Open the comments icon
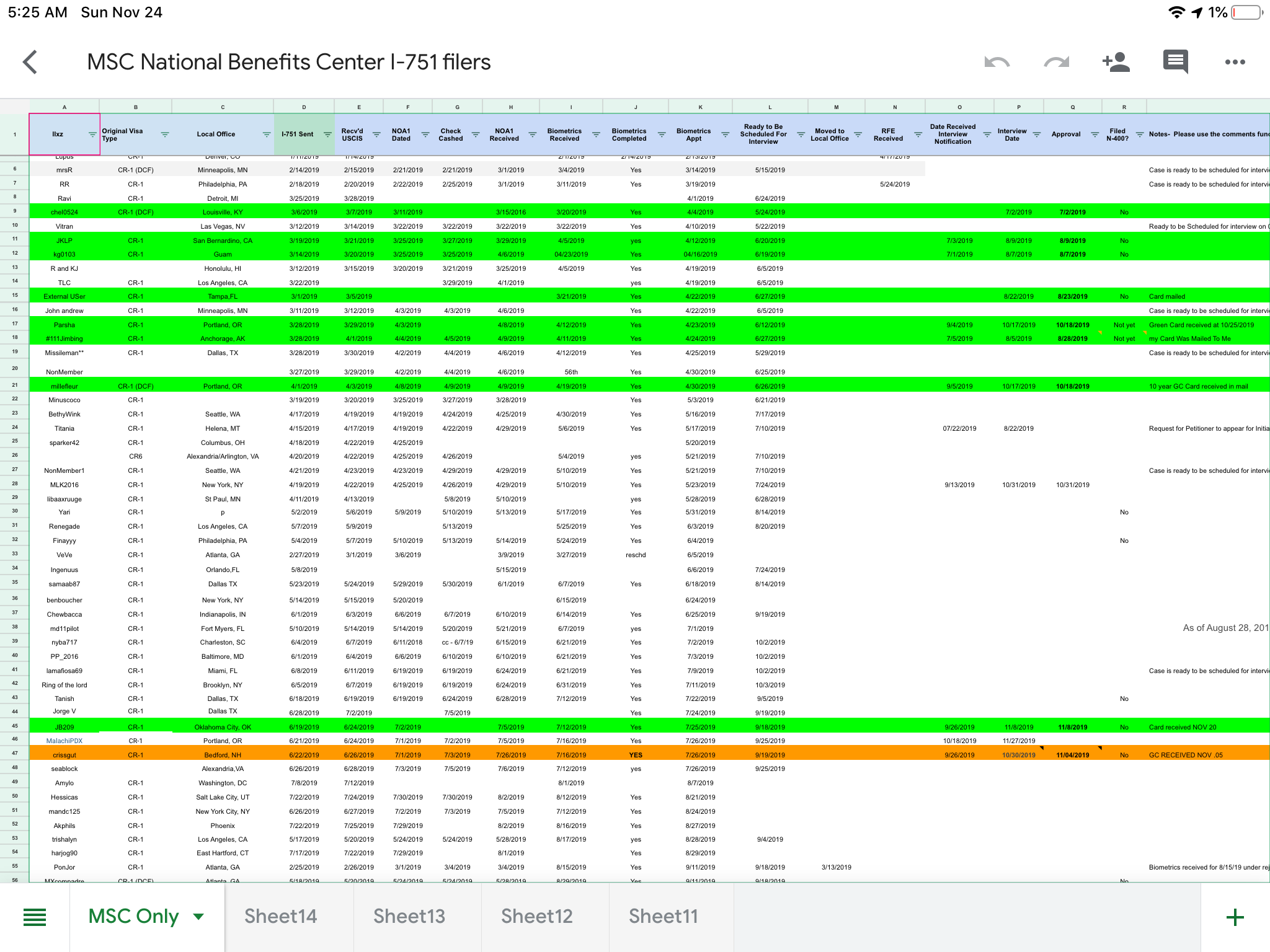 [x=1175, y=62]
